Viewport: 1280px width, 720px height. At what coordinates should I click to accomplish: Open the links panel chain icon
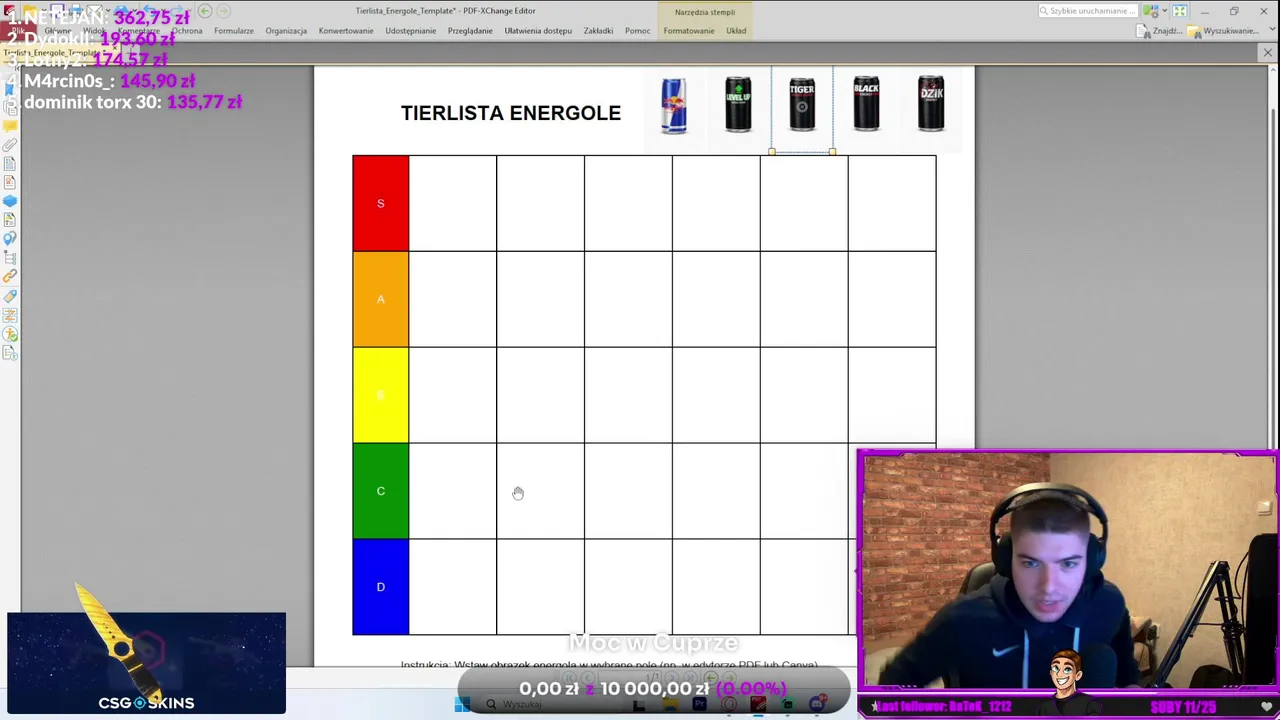coord(10,277)
